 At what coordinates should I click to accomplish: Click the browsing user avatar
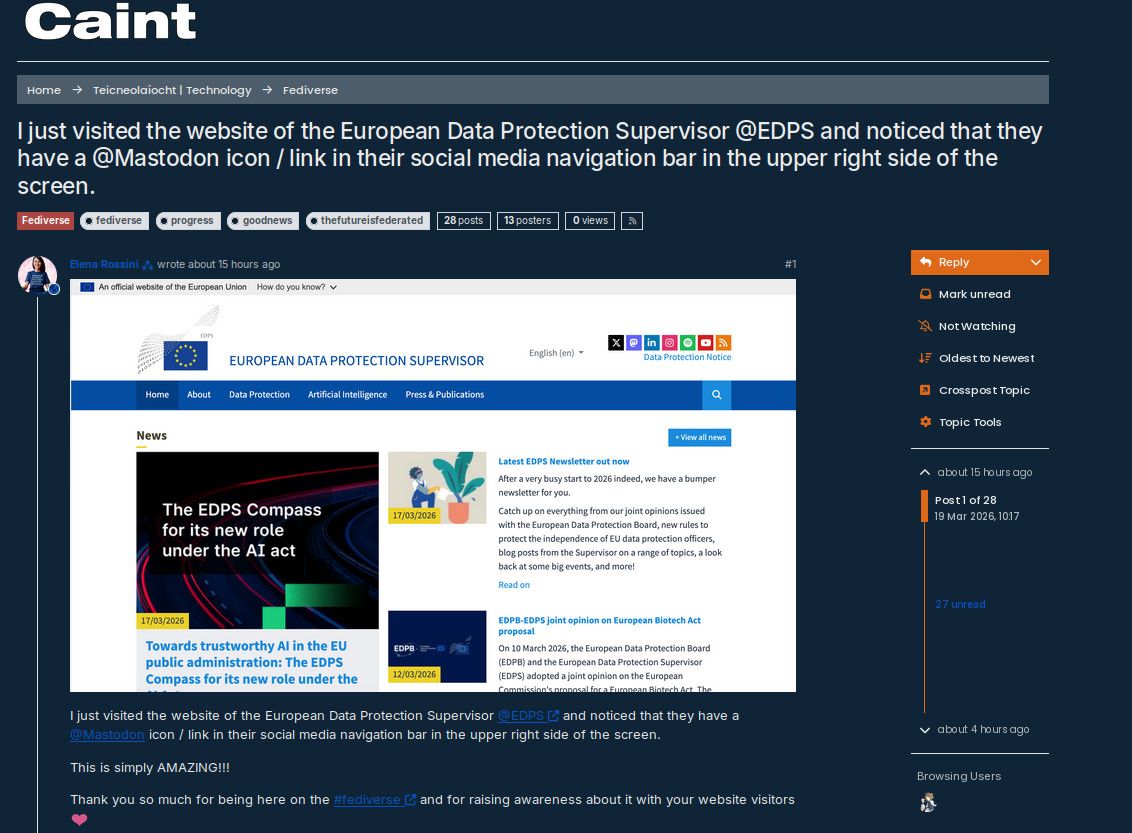pyautogui.click(x=928, y=802)
